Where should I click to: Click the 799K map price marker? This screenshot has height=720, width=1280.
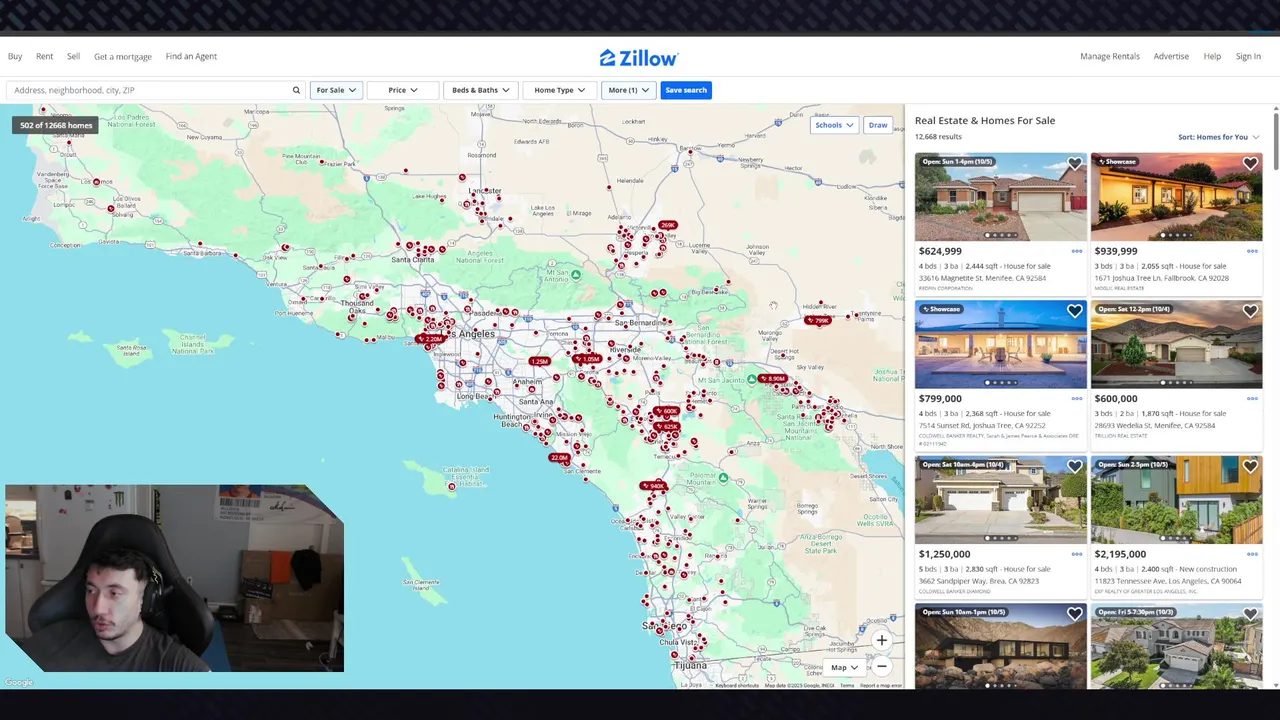click(x=817, y=321)
